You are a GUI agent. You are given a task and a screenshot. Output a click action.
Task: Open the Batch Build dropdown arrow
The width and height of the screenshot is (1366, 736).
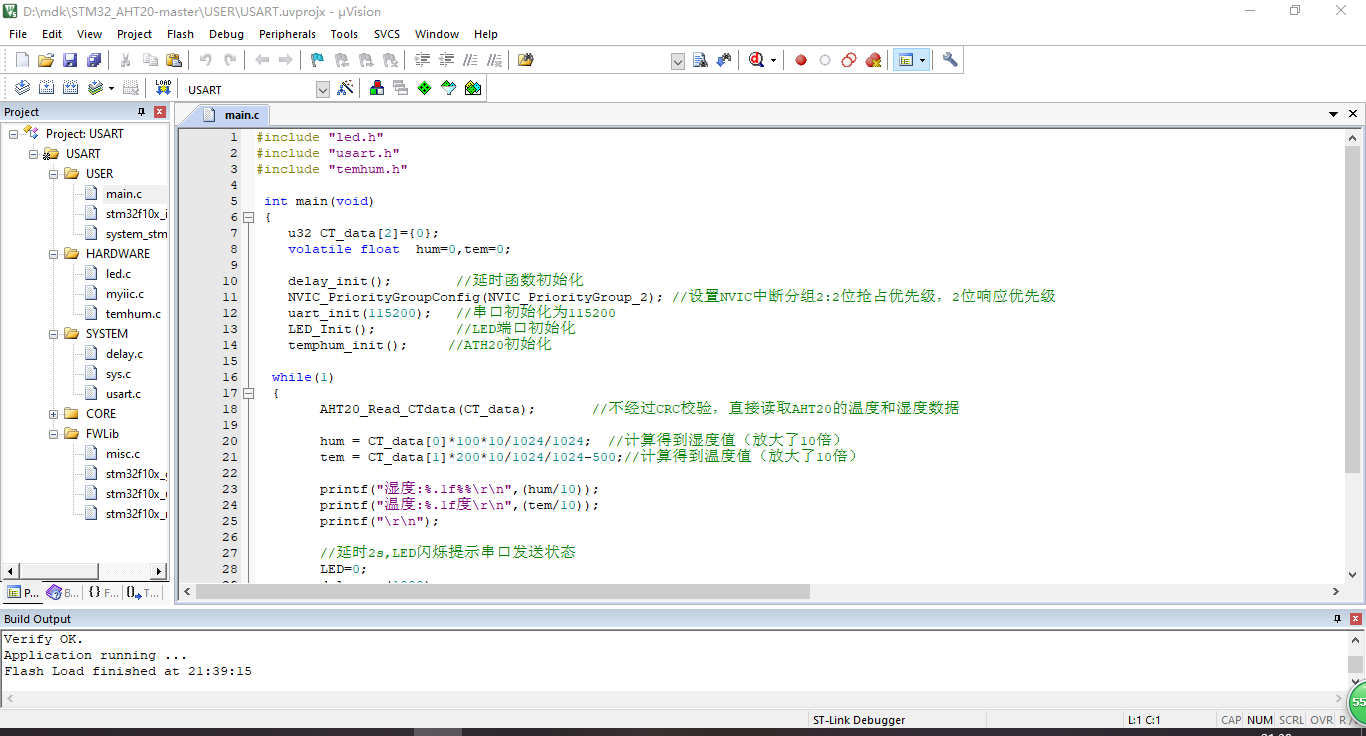(111, 88)
